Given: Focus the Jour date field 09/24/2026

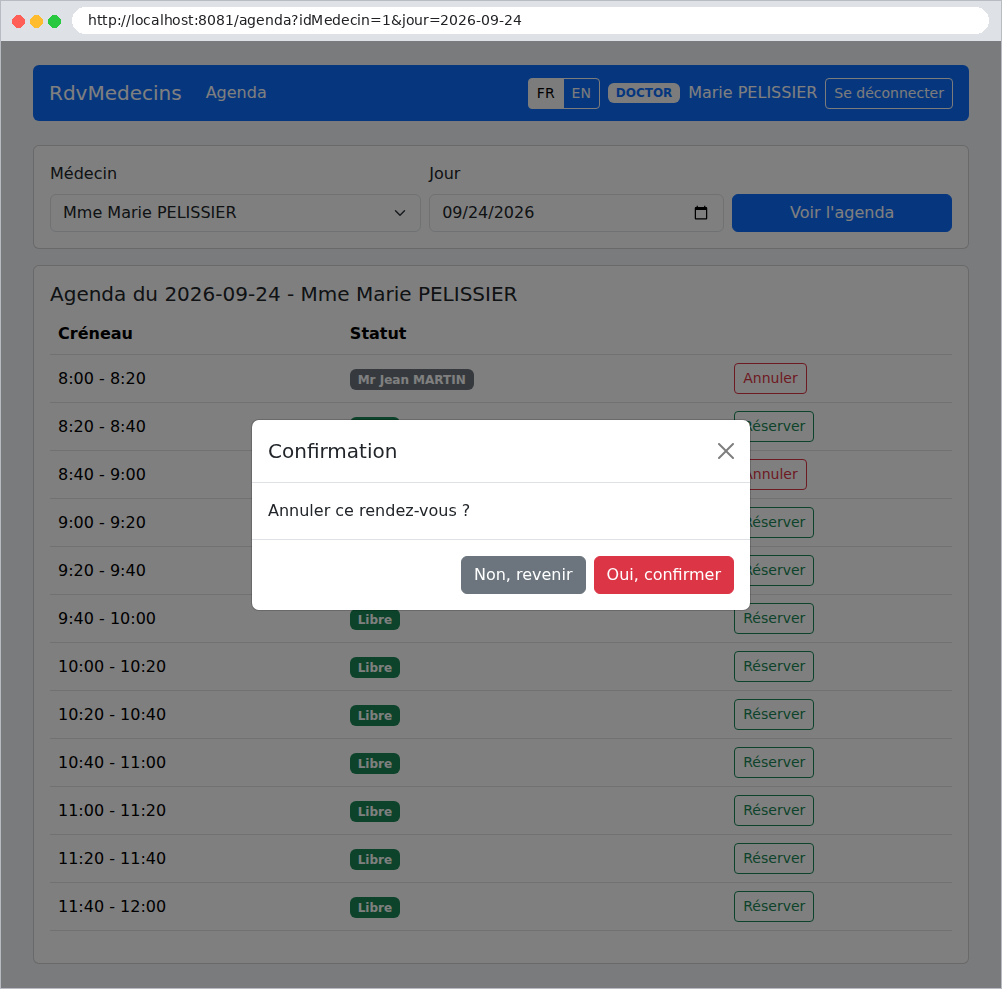Looking at the screenshot, I should [x=576, y=213].
